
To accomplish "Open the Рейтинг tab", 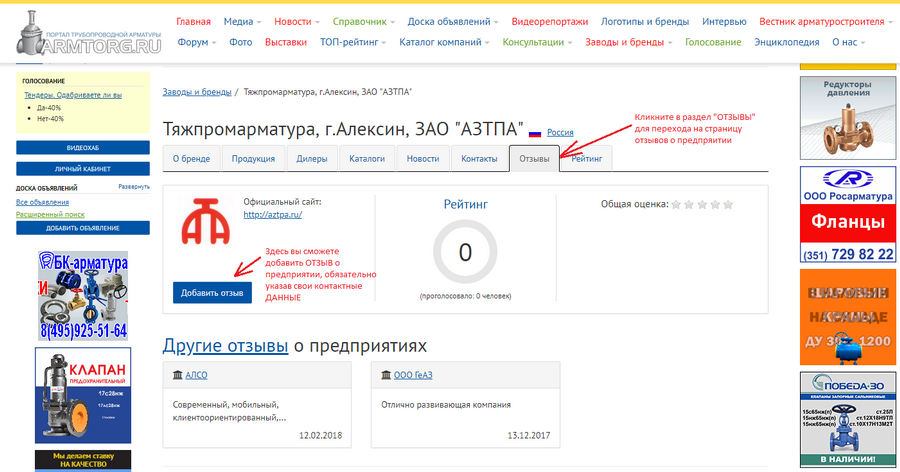I will (586, 158).
